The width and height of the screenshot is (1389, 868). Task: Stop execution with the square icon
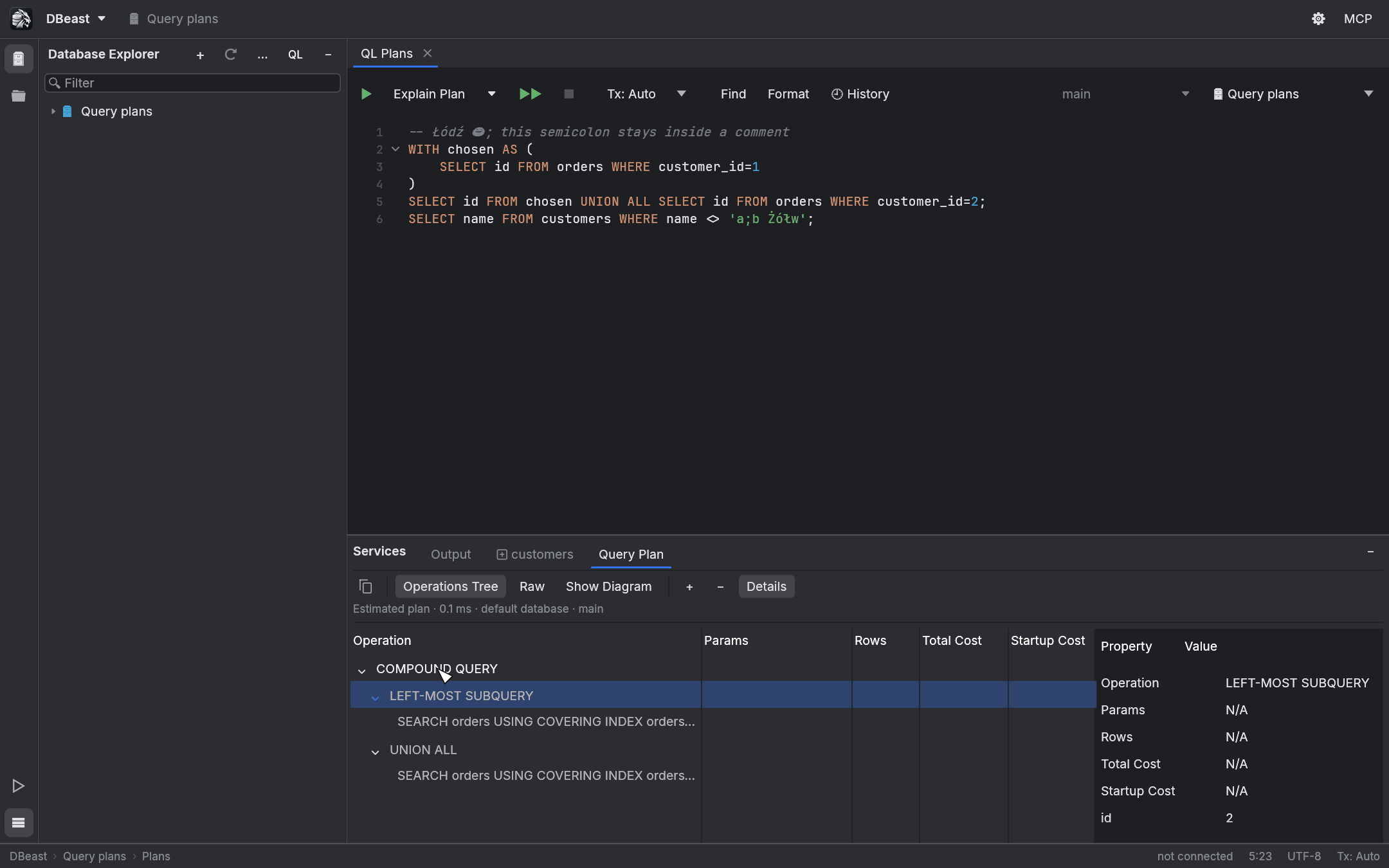568,94
